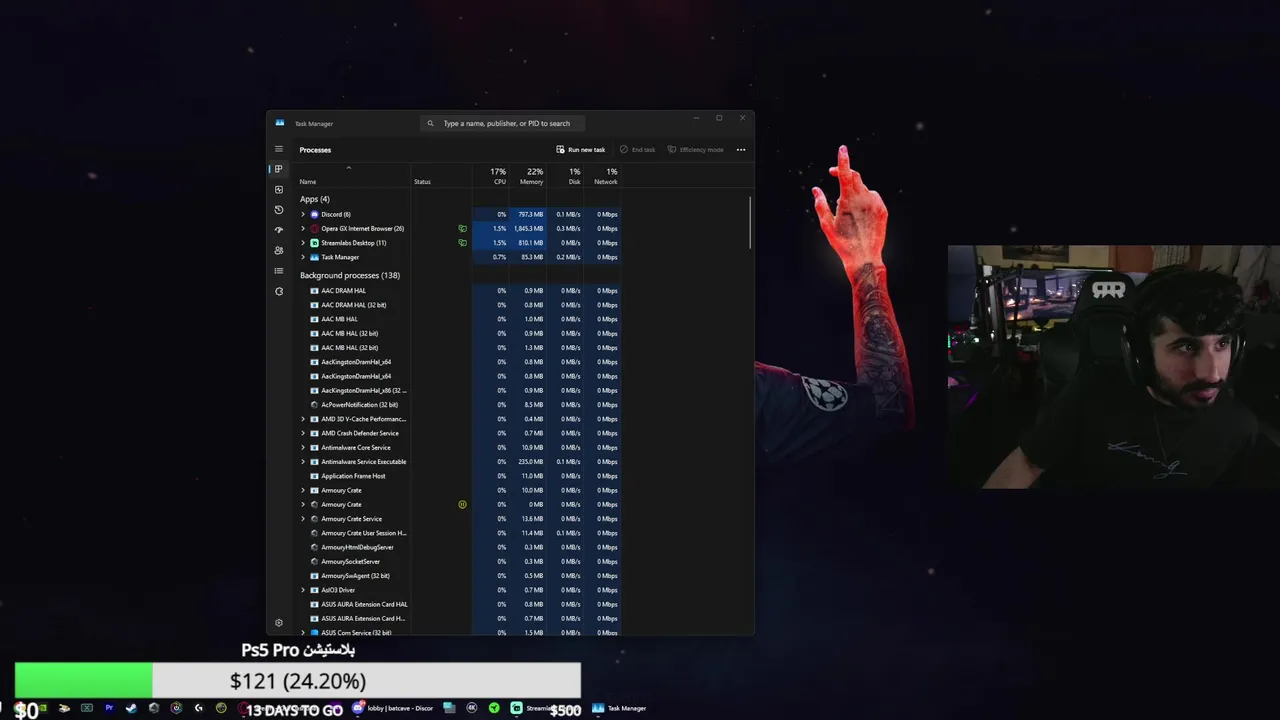Click efficiency leaf icon in Opera GX row
Image resolution: width=1280 pixels, height=720 pixels.
click(x=462, y=229)
